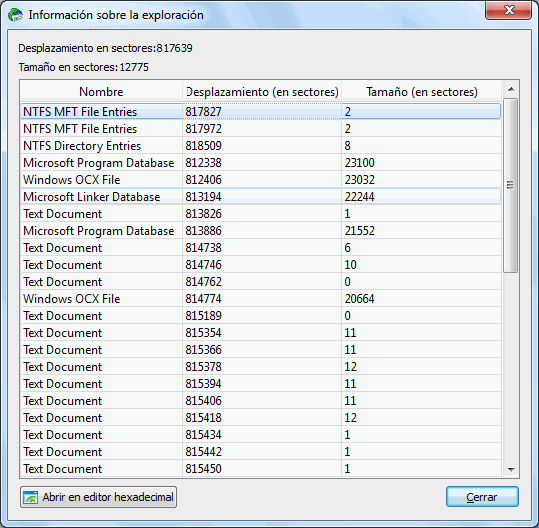The image size is (539, 528).
Task: Click the scrollbar down arrow
Action: click(x=511, y=469)
